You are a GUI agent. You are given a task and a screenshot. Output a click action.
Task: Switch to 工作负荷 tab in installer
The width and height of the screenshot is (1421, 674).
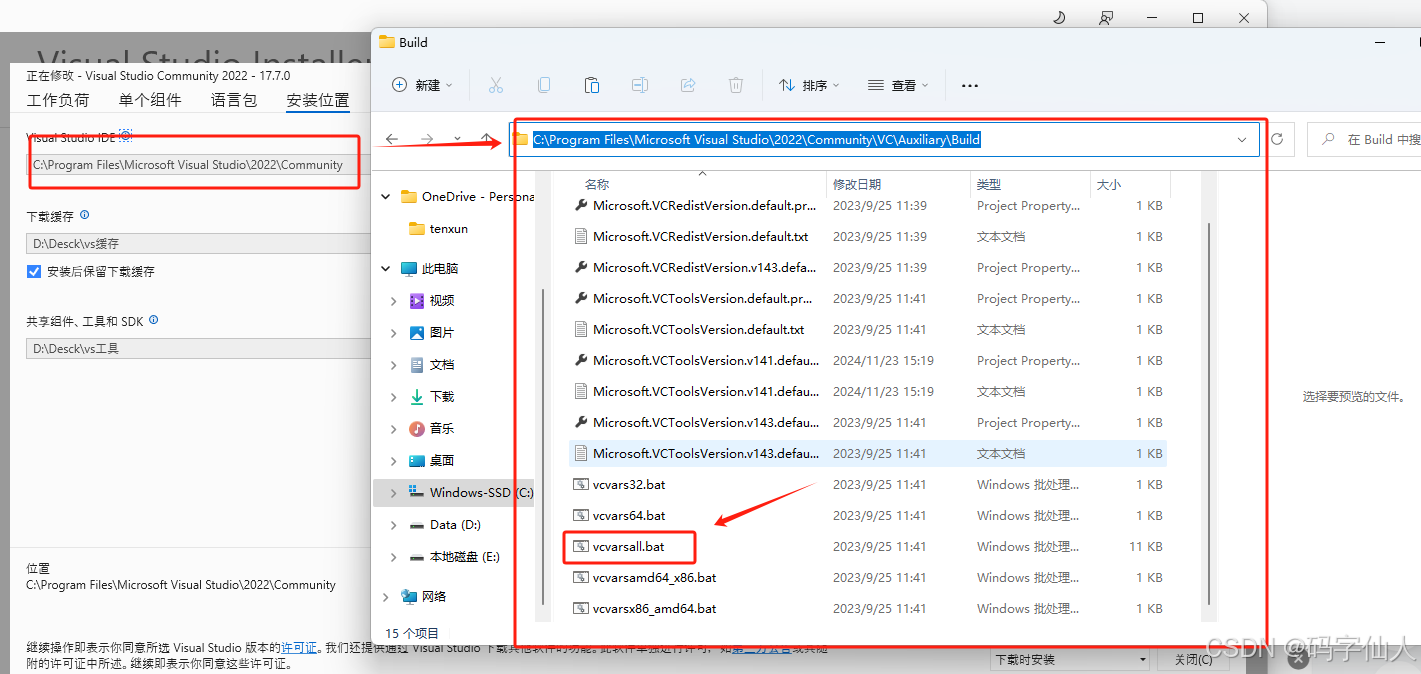58,100
